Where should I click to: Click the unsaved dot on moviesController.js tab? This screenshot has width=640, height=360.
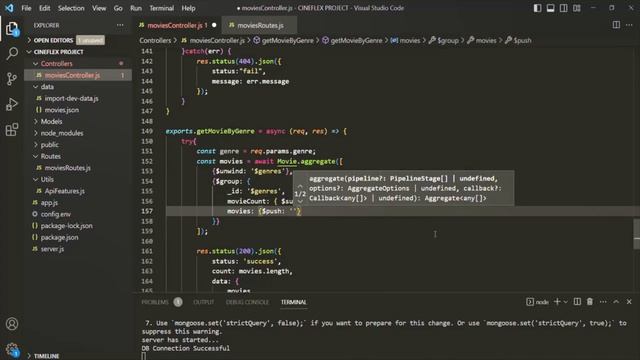point(214,25)
